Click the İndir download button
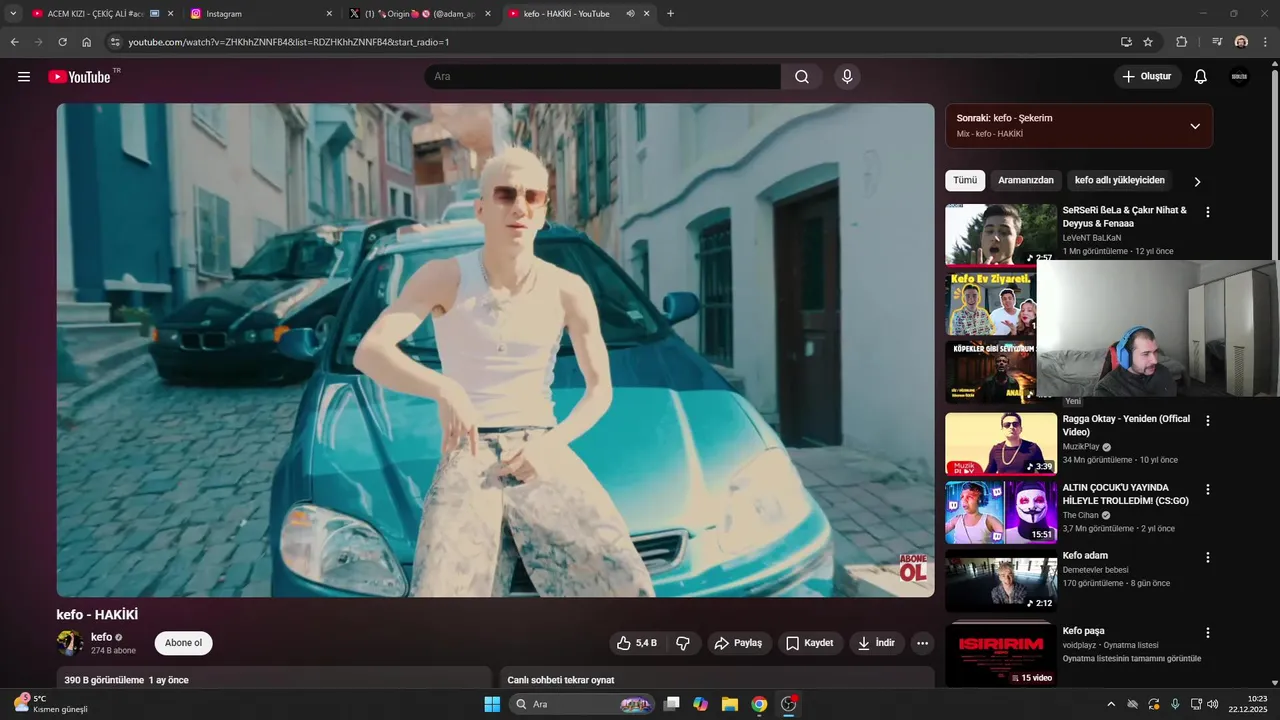The height and width of the screenshot is (720, 1280). coord(876,643)
